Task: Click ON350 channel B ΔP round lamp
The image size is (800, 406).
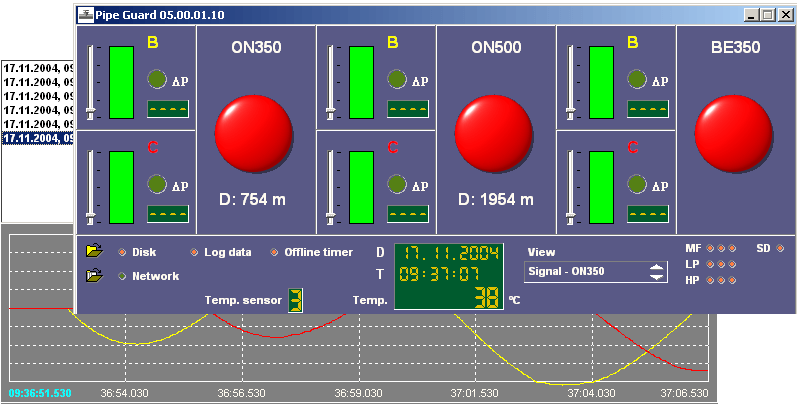Action: 157,79
